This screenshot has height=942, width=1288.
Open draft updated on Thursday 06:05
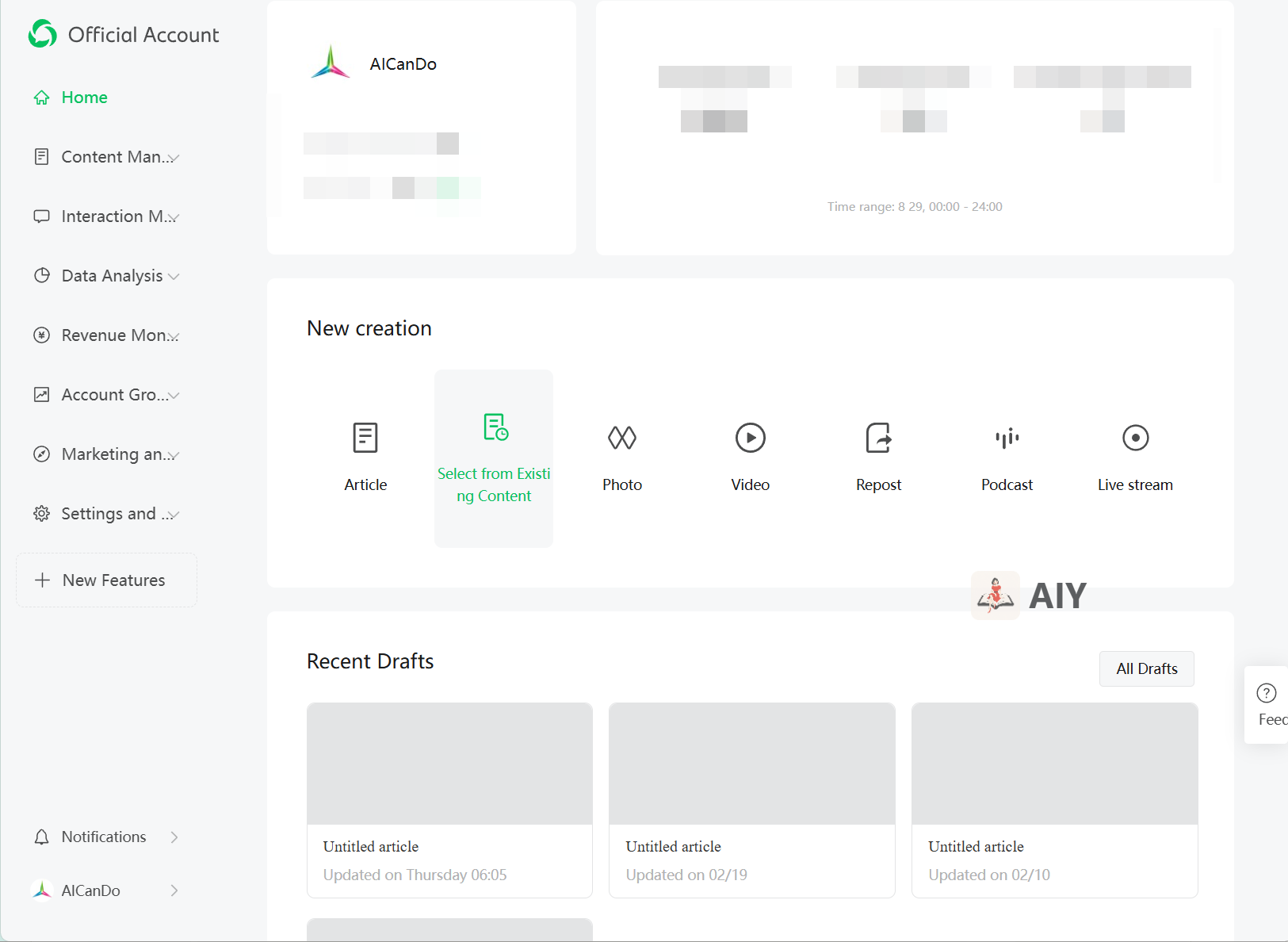(449, 800)
